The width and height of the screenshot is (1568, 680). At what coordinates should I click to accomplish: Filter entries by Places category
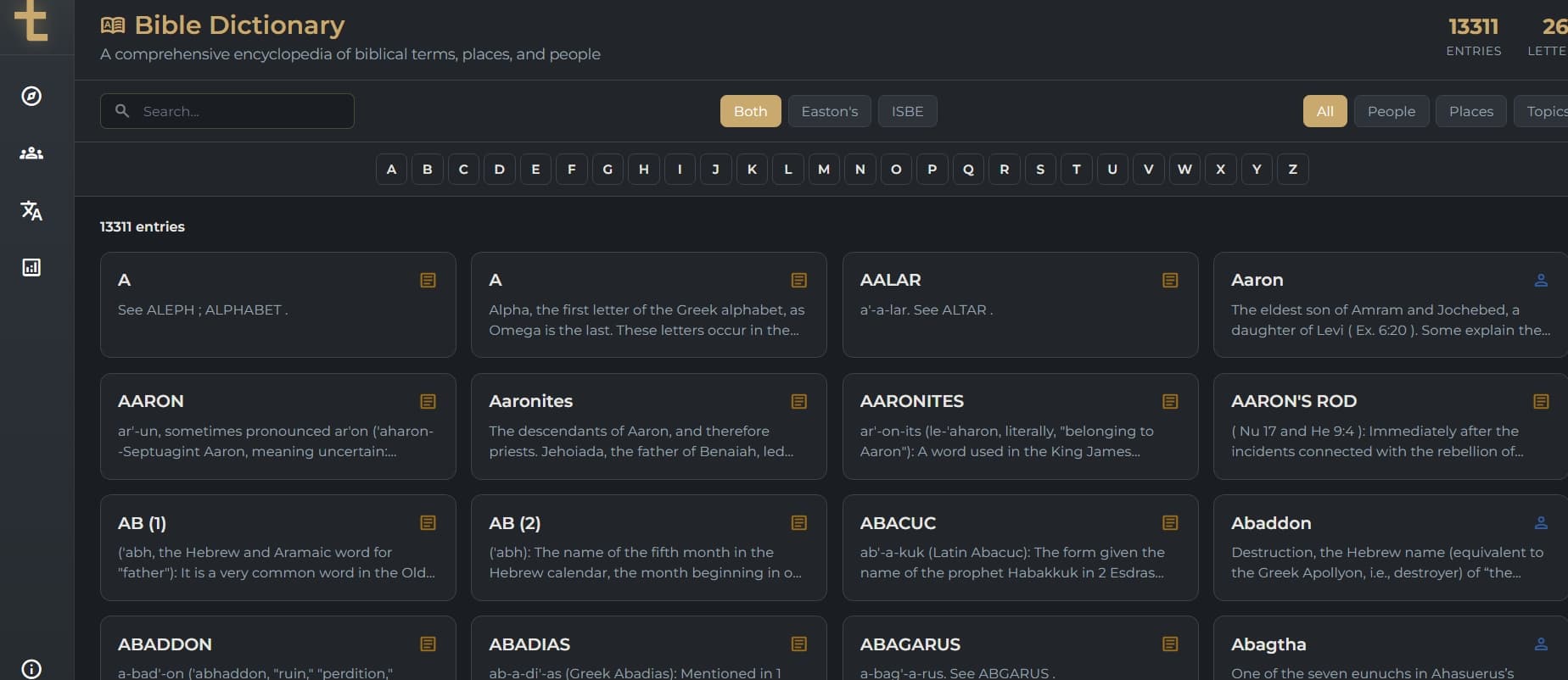tap(1470, 111)
